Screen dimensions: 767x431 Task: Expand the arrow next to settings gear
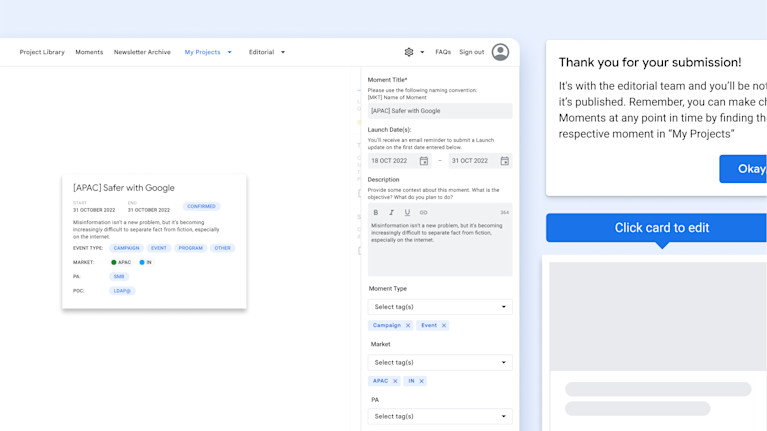(422, 52)
